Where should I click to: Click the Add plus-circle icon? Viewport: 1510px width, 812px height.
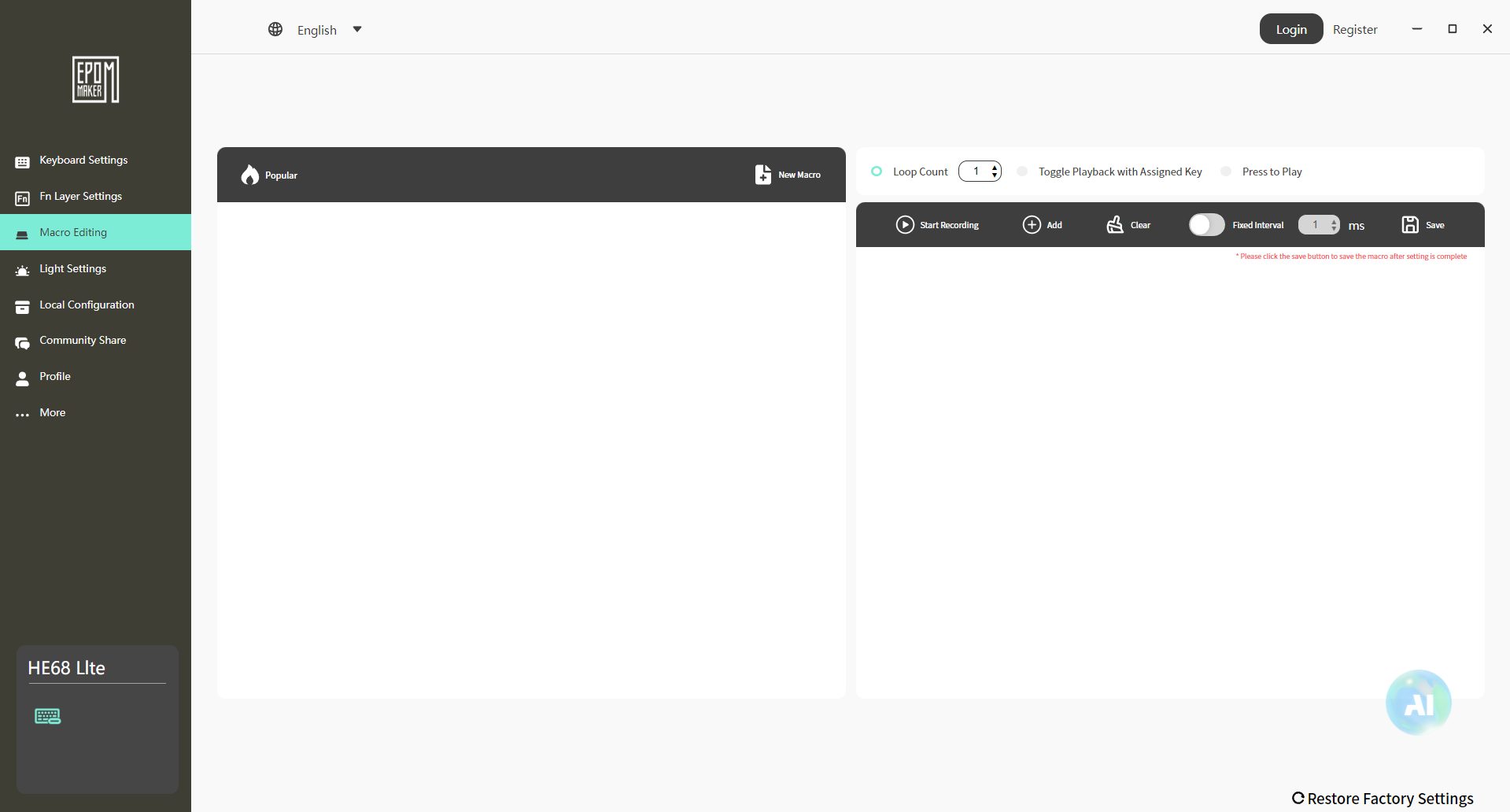1032,225
